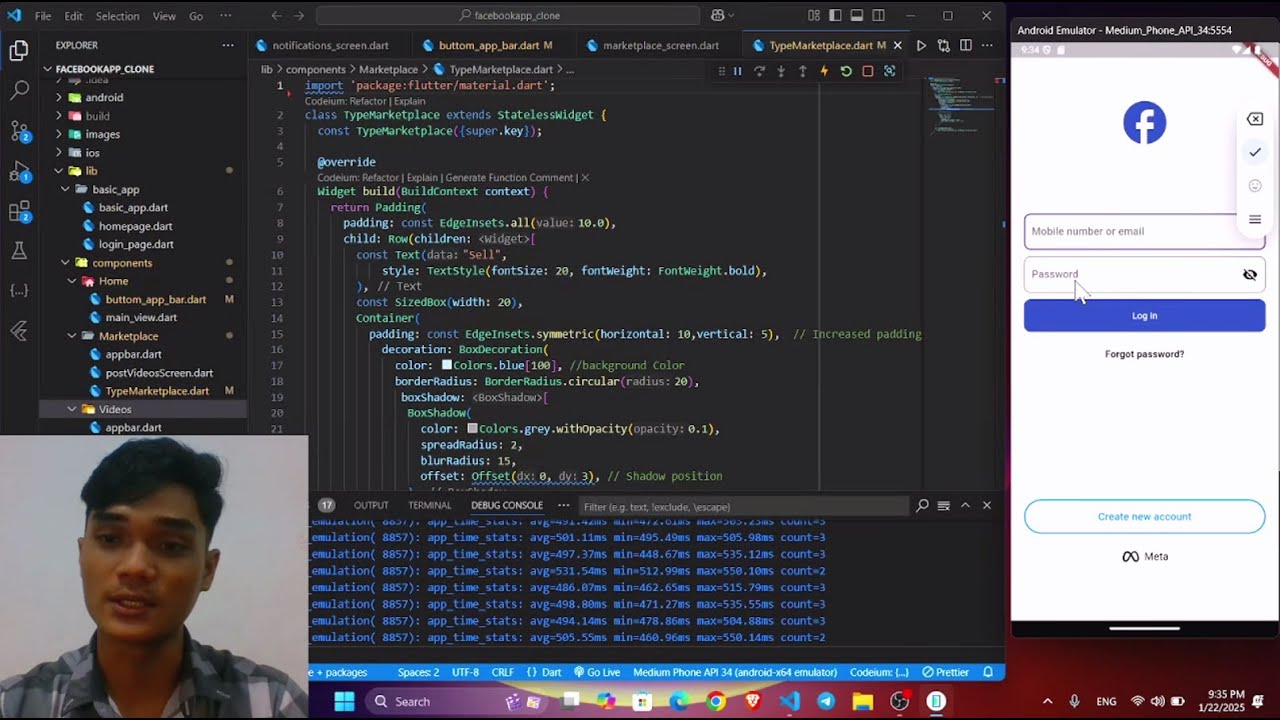
Task: Run the Dart file with play icon
Action: pyautogui.click(x=921, y=45)
